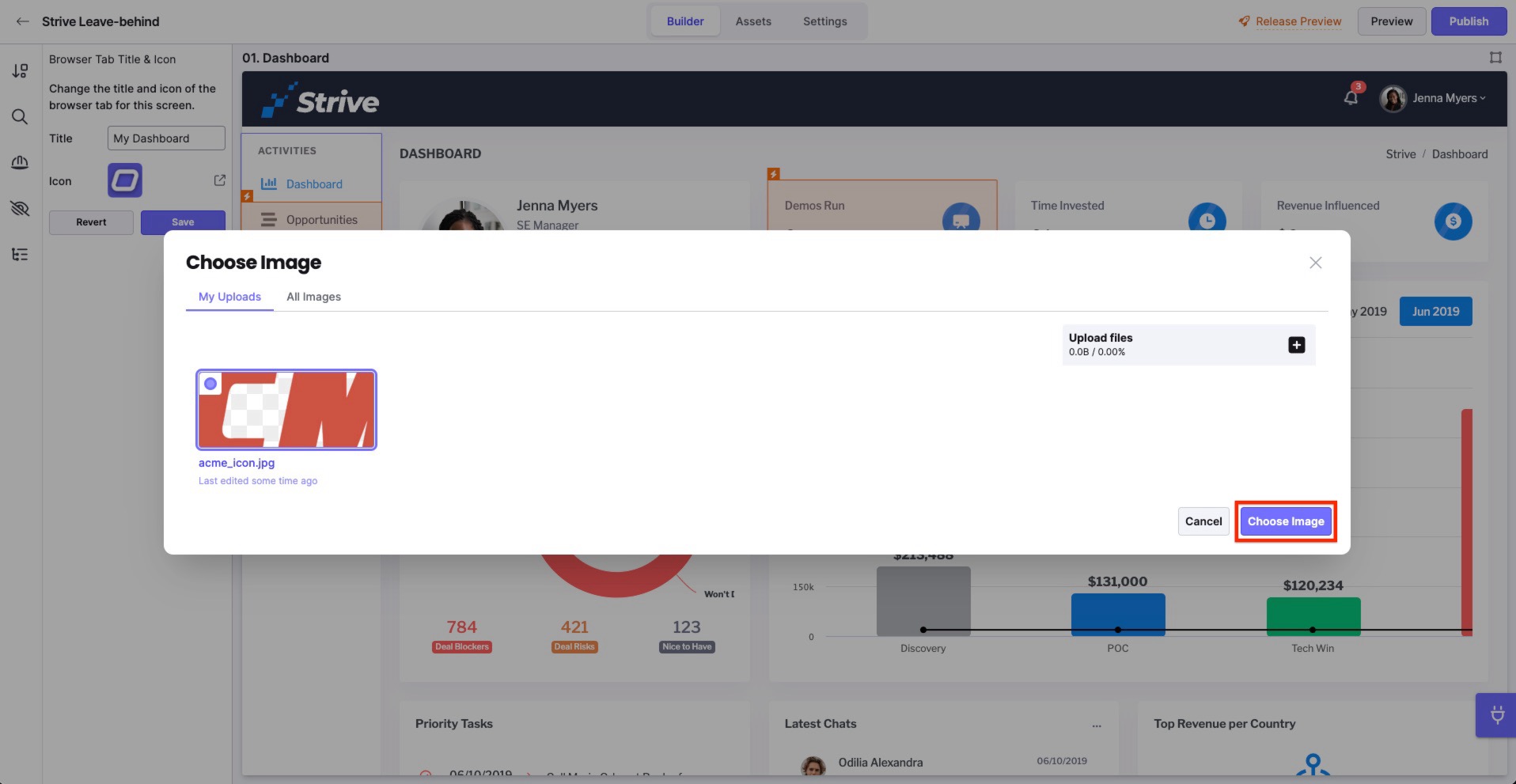Switch to the Settings tab
Image resolution: width=1516 pixels, height=784 pixels.
click(825, 21)
